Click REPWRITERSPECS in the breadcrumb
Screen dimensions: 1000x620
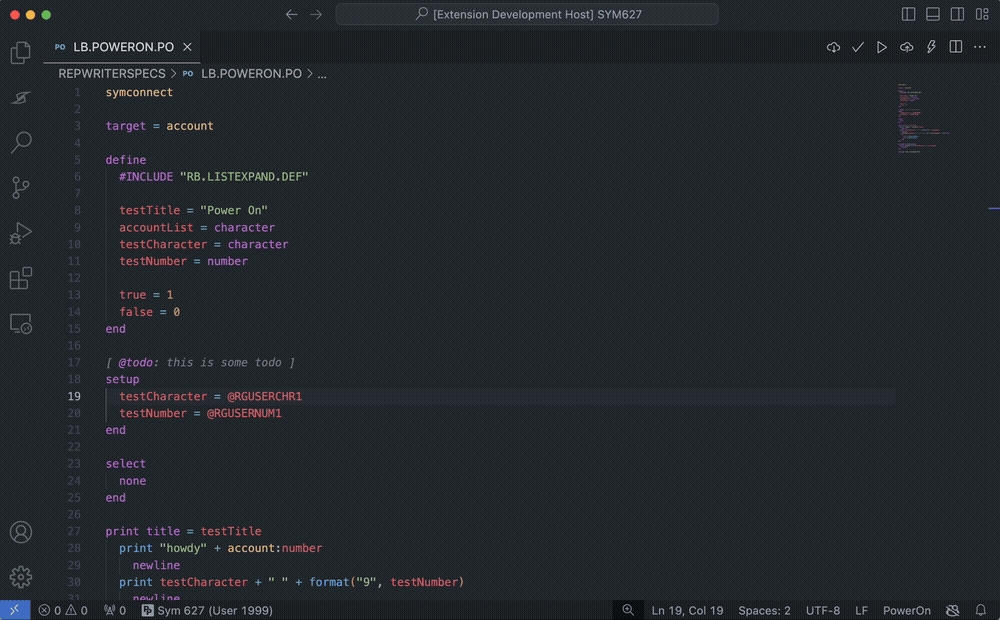[112, 74]
